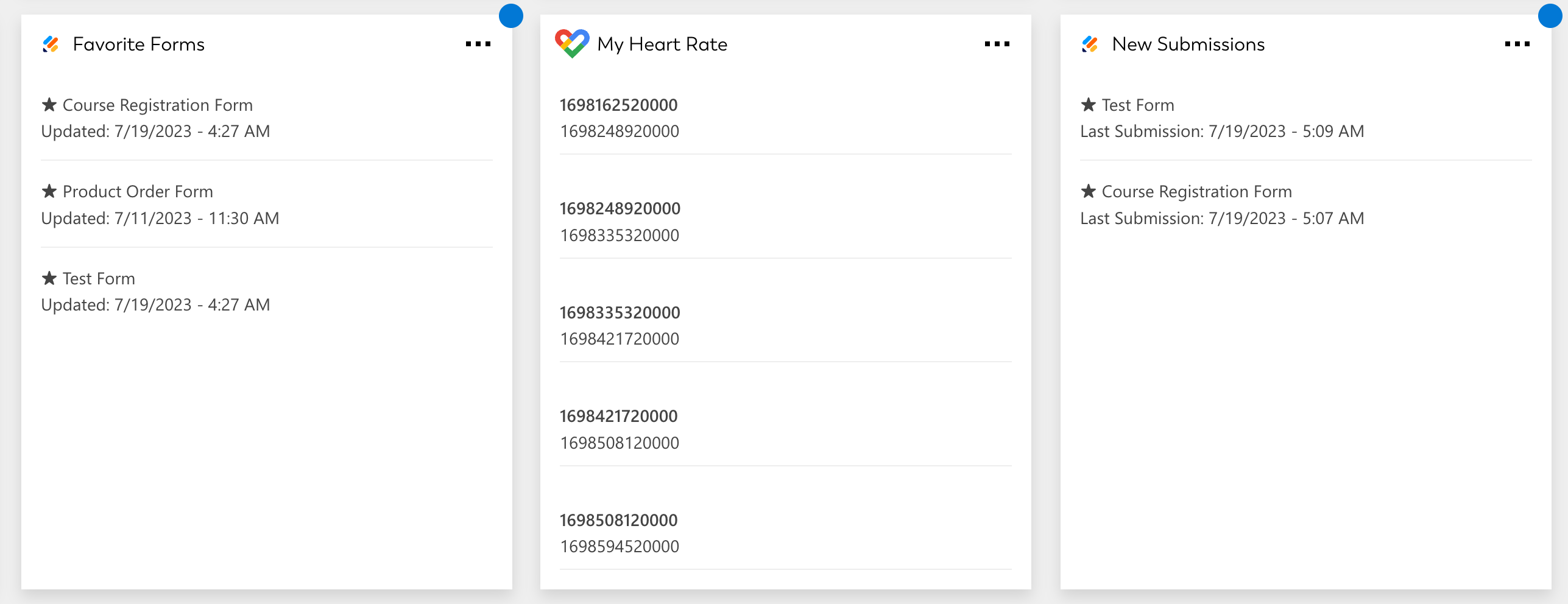Select heart rate entry 1698162520000

click(618, 105)
